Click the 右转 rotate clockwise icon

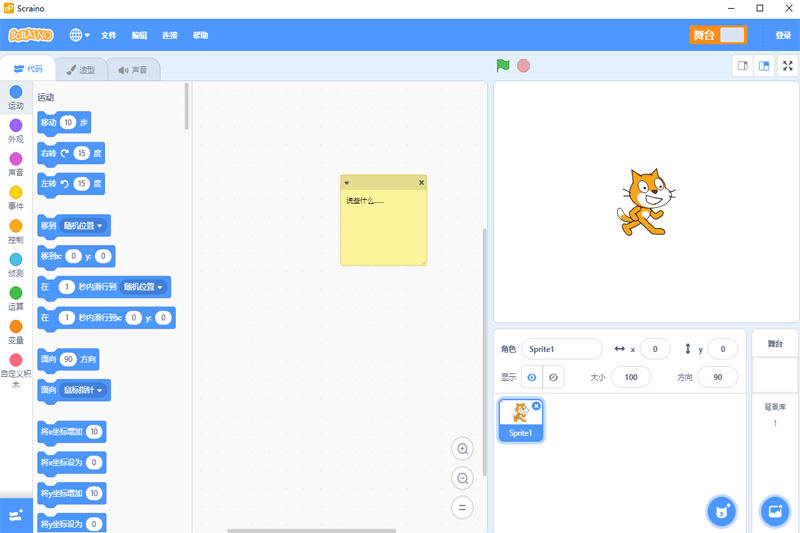(65, 153)
